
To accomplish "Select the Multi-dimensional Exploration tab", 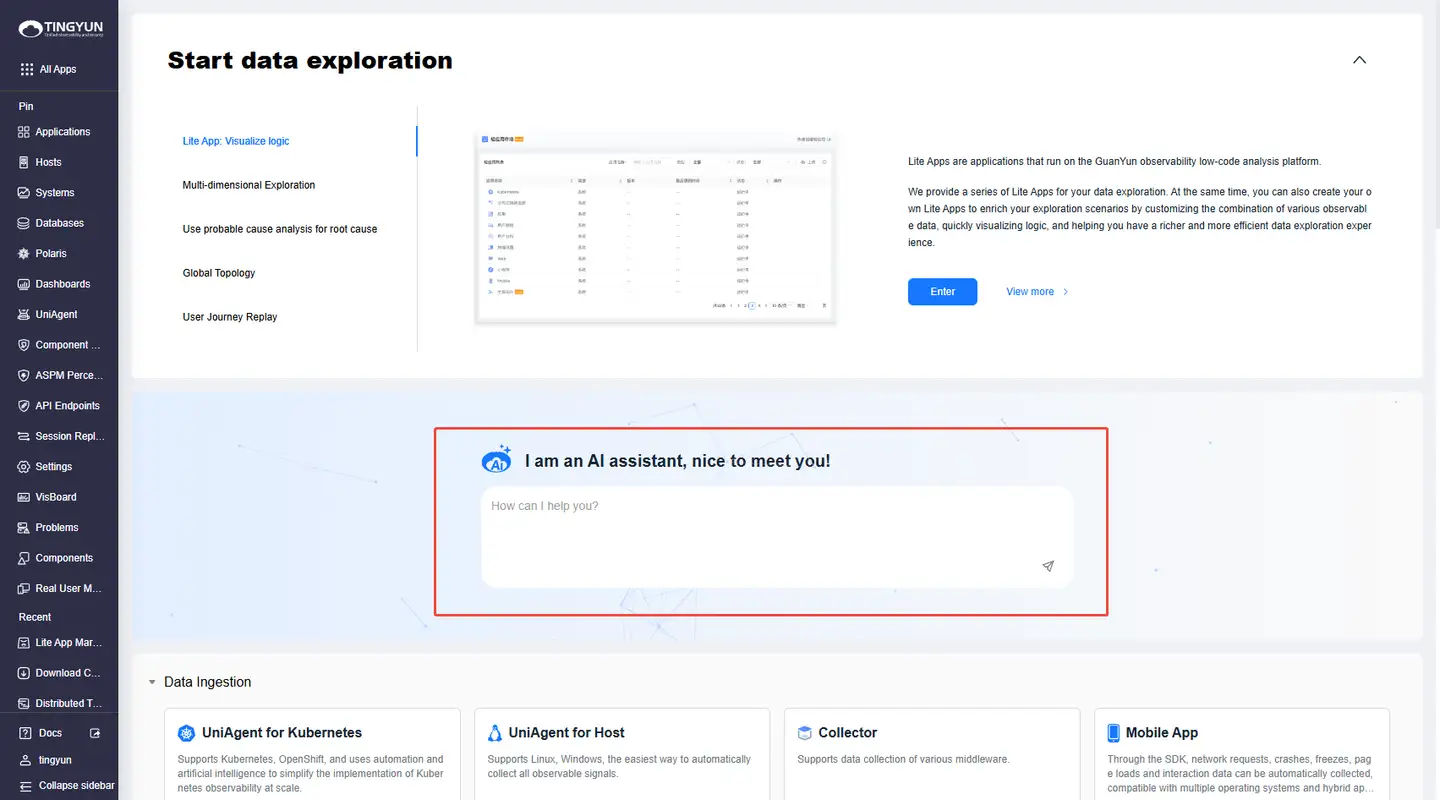I will (248, 185).
